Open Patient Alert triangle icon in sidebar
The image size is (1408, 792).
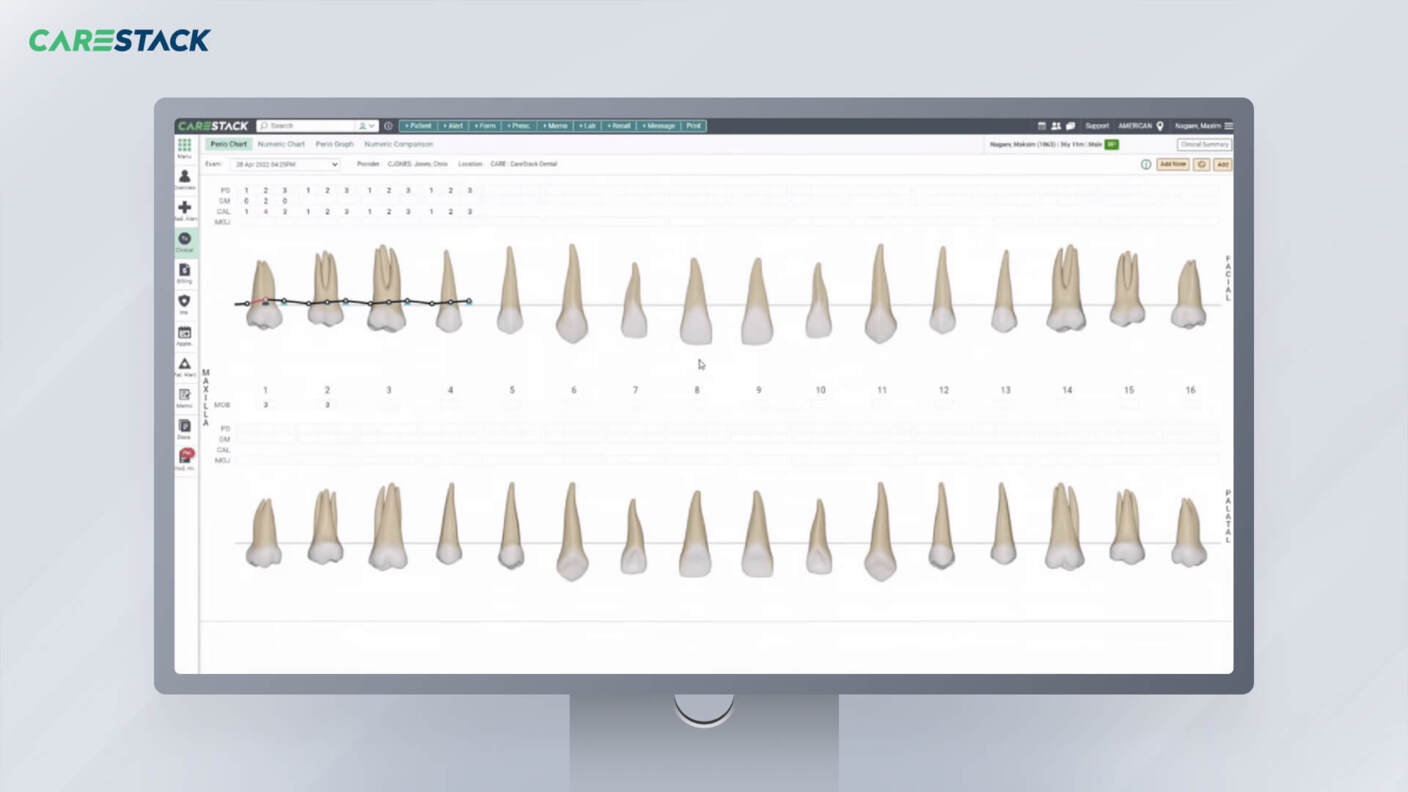click(x=184, y=366)
